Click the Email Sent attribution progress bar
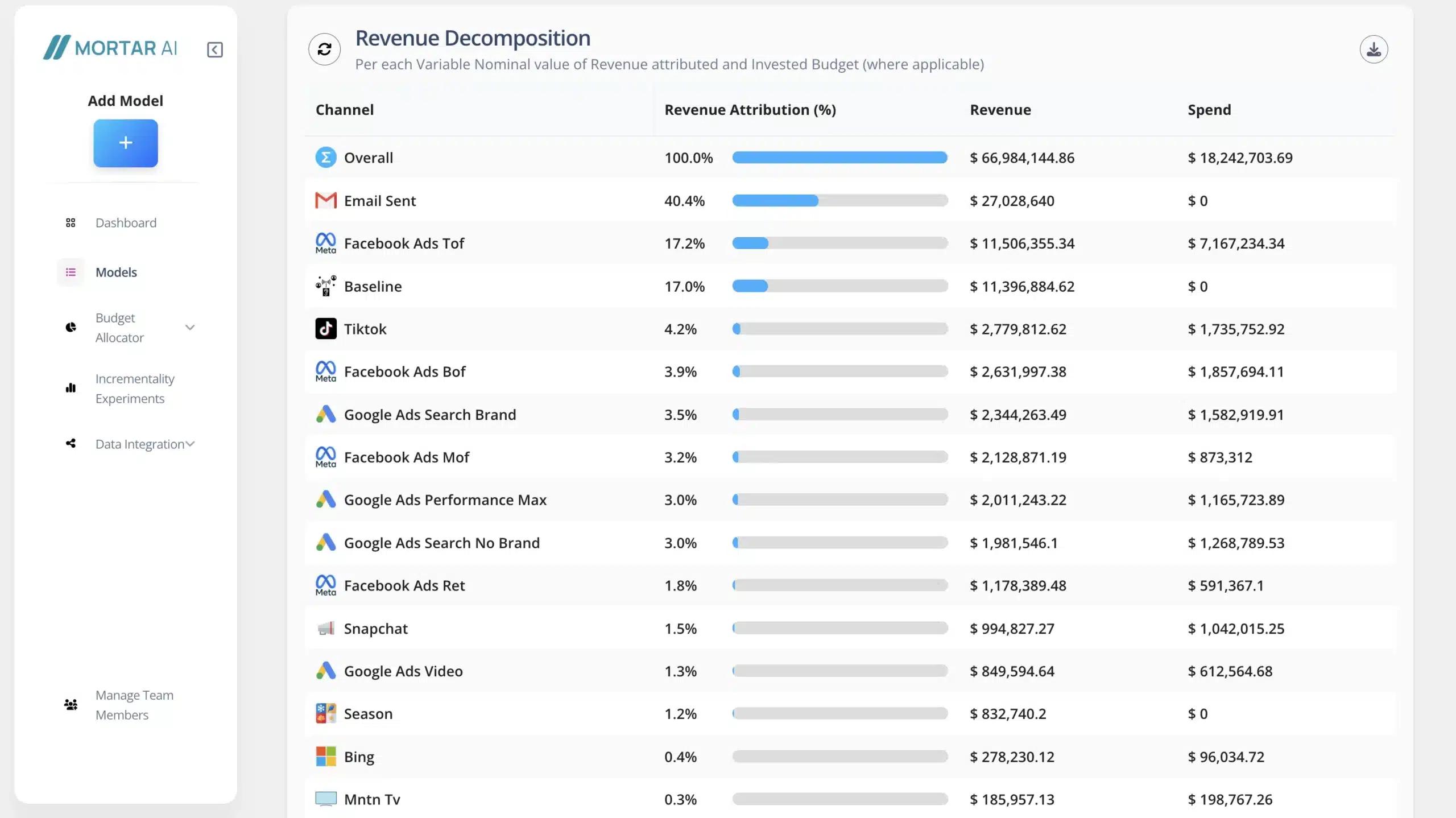The width and height of the screenshot is (1456, 818). (839, 201)
